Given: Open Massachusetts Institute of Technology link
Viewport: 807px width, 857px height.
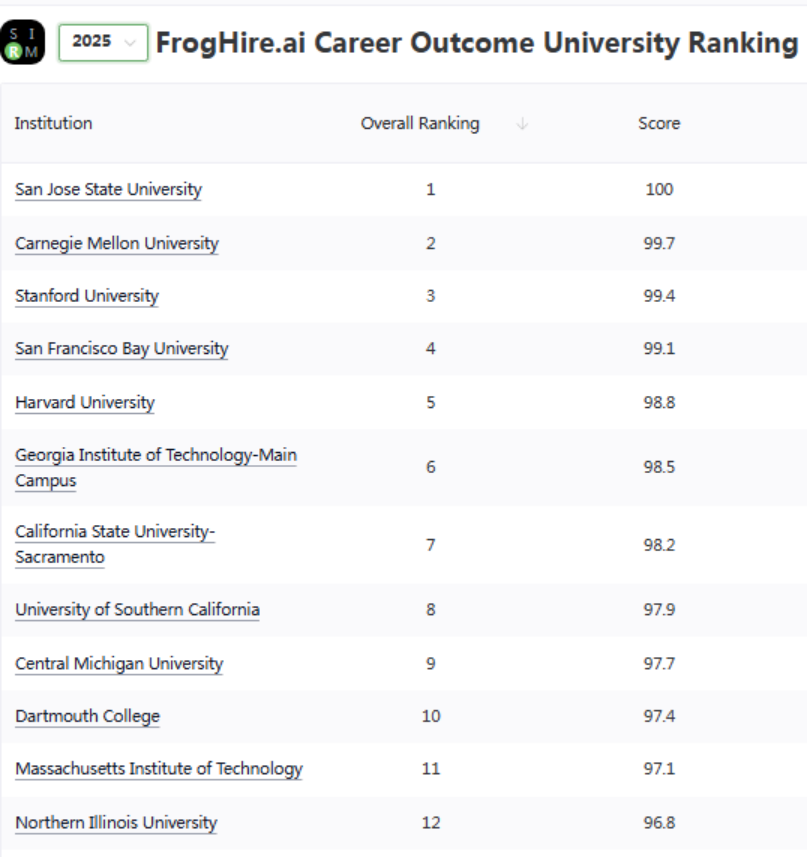Looking at the screenshot, I should 158,769.
